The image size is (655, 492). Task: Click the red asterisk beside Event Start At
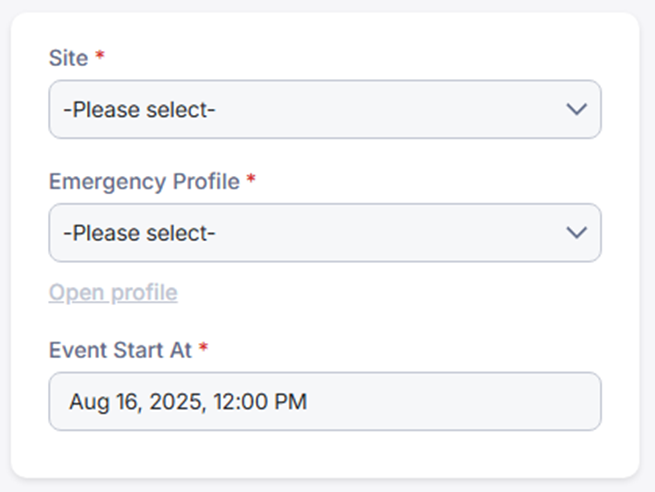pyautogui.click(x=204, y=350)
